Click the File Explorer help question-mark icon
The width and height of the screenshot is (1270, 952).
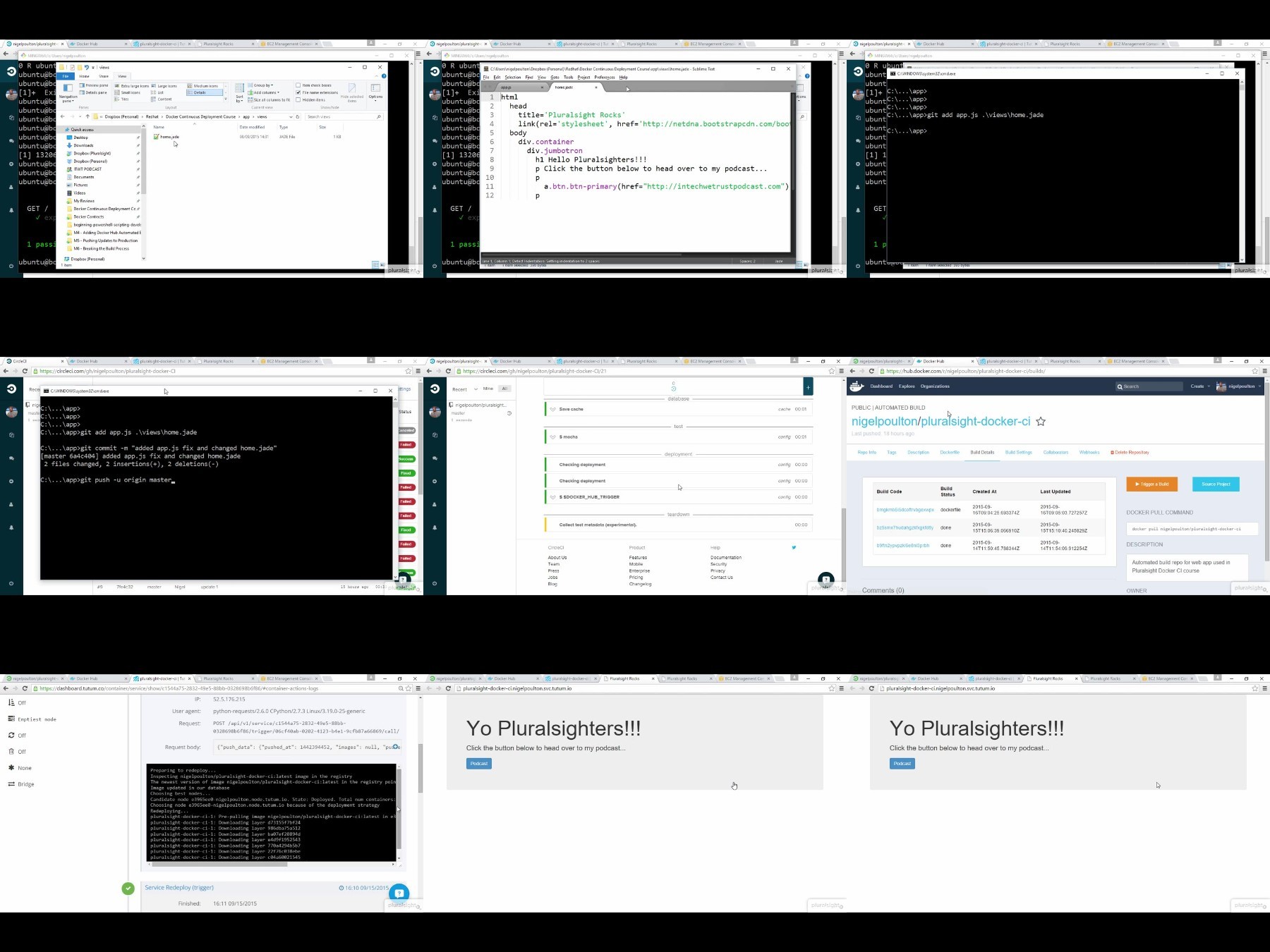tap(383, 75)
